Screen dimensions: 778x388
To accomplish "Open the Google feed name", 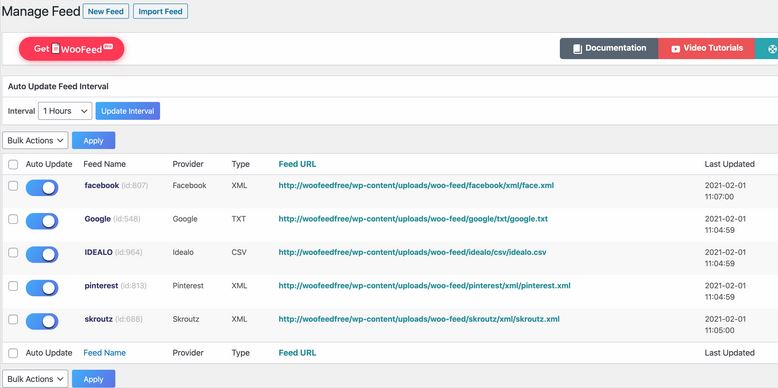I will [98, 219].
